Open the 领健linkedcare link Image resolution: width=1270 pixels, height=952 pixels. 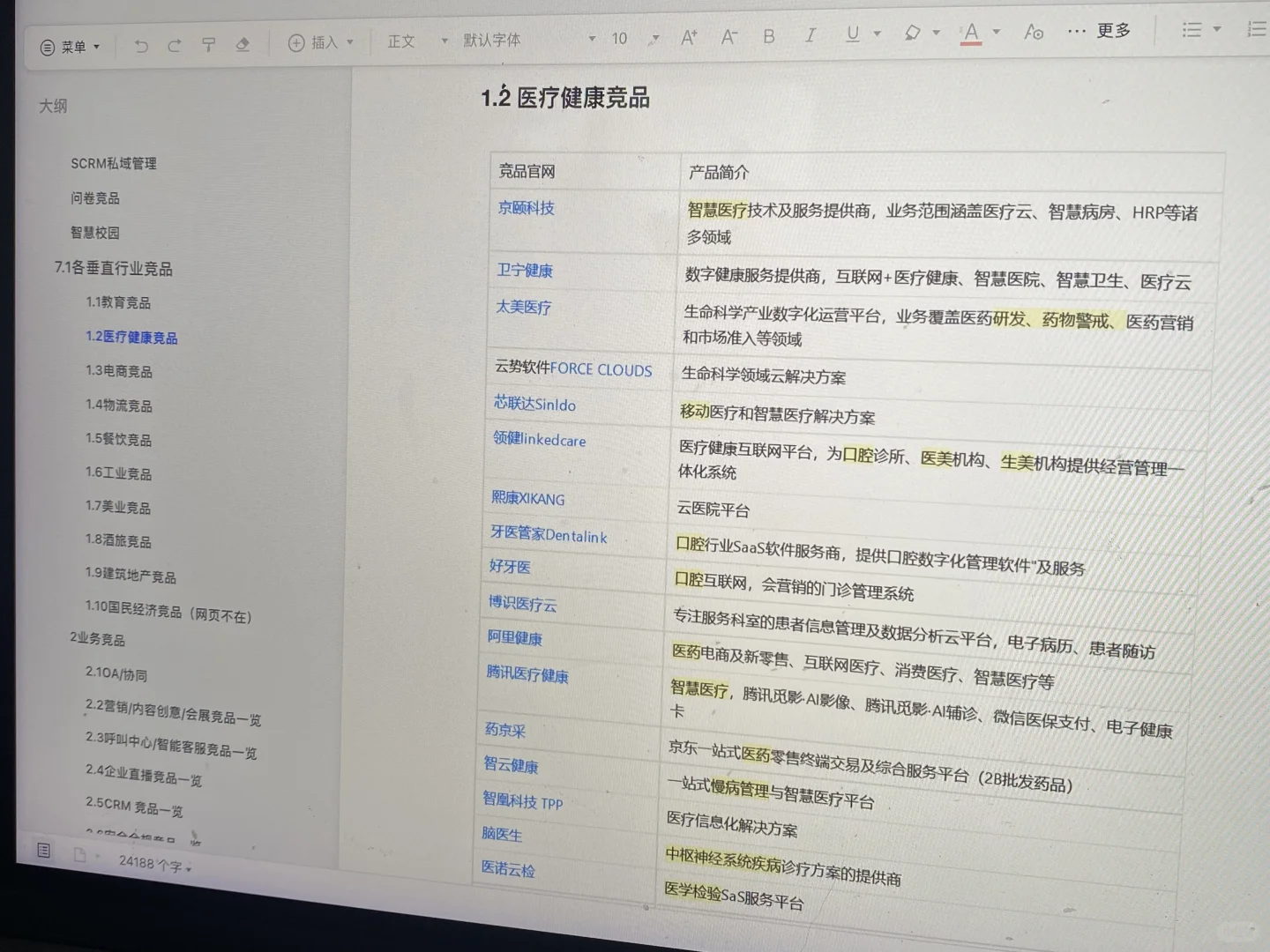[539, 439]
